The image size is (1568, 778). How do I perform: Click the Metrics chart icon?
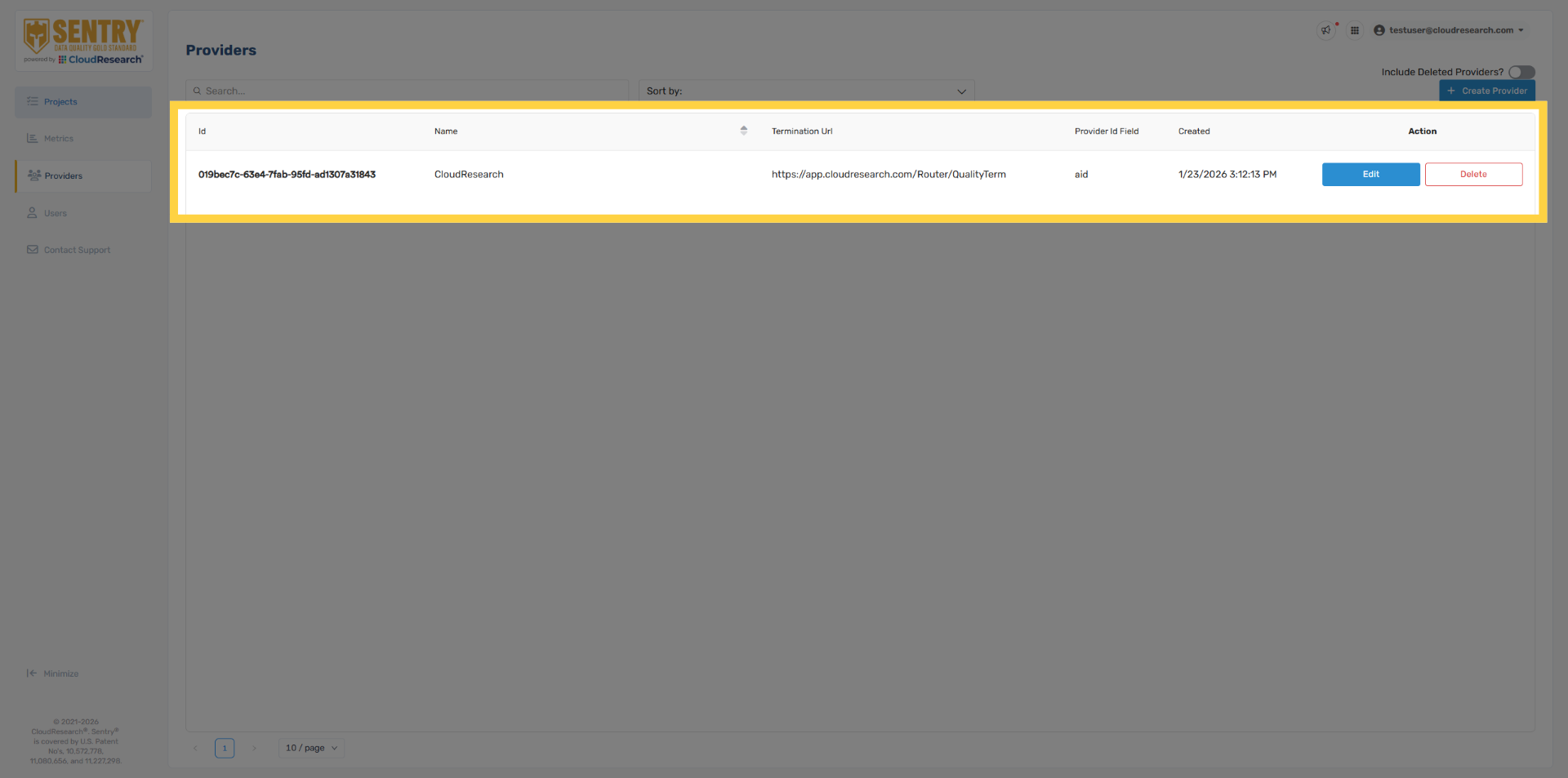(x=33, y=138)
